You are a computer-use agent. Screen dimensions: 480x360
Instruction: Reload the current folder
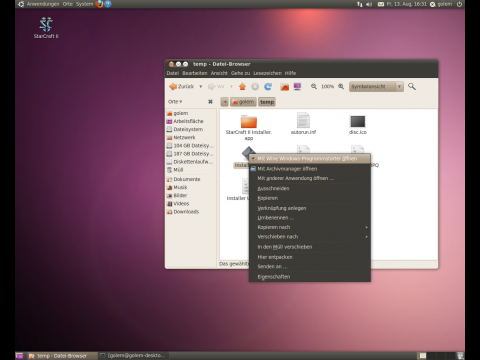pos(268,87)
